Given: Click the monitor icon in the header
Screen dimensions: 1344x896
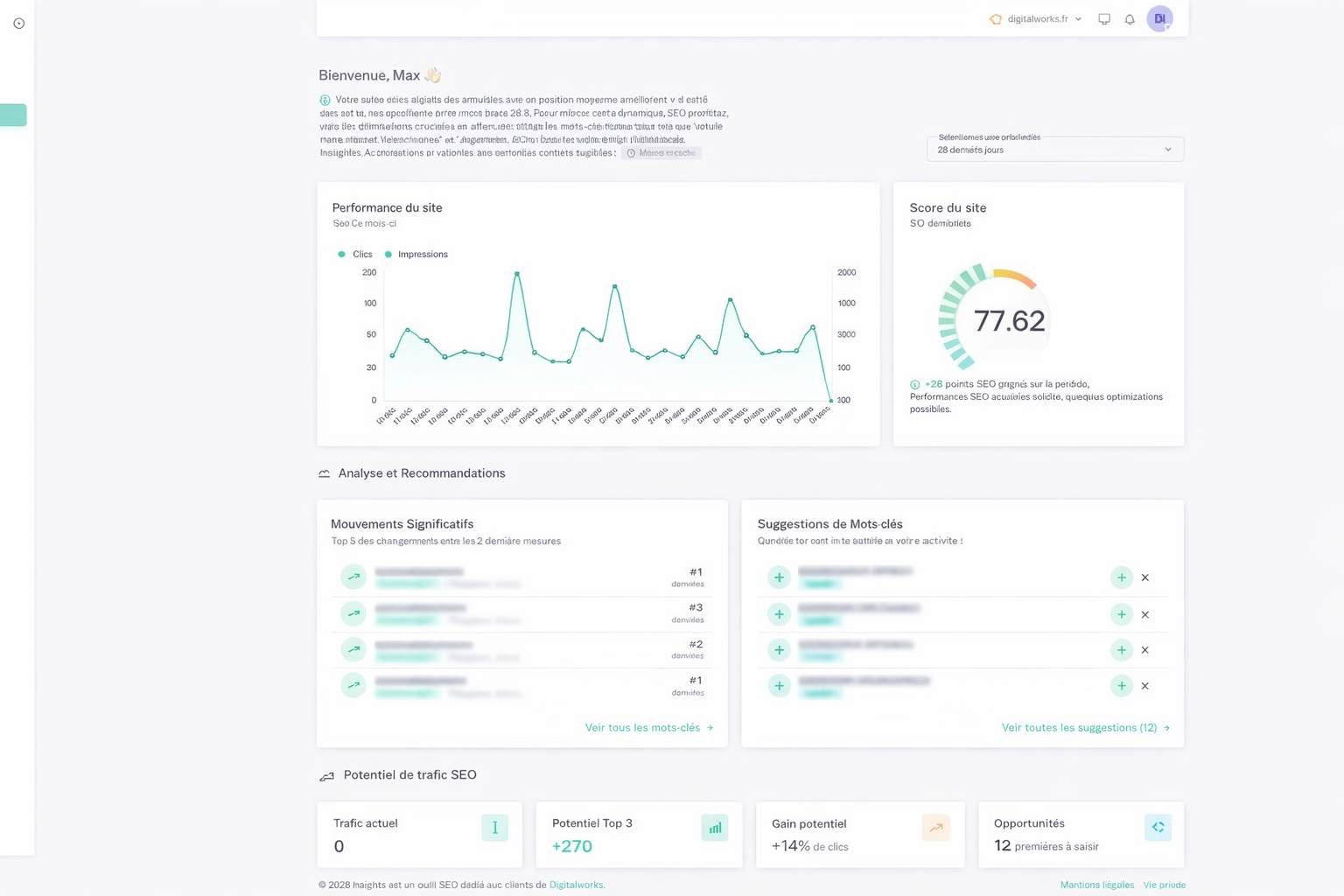Looking at the screenshot, I should tap(1104, 18).
